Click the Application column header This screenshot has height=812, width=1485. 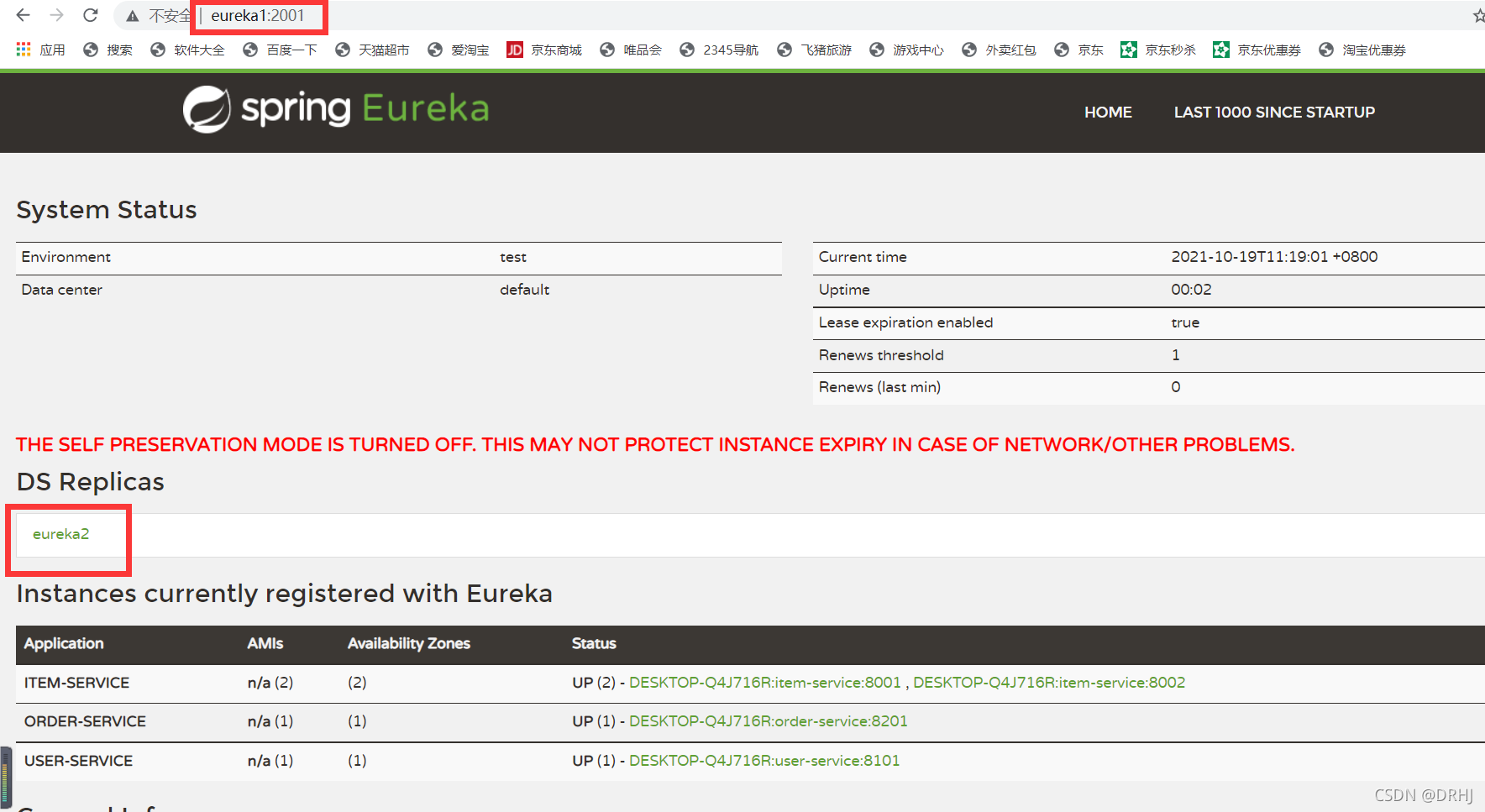click(x=64, y=643)
